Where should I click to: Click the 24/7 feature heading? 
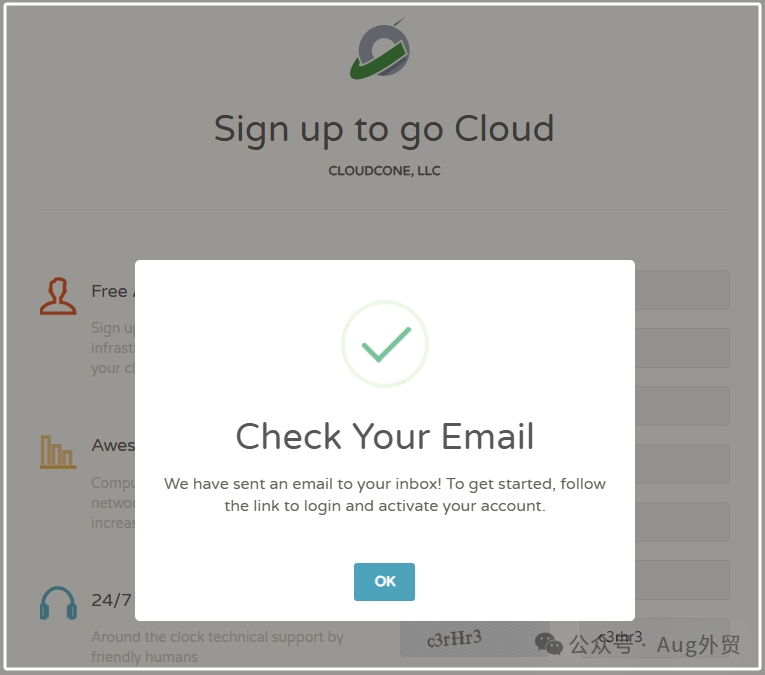tap(111, 600)
